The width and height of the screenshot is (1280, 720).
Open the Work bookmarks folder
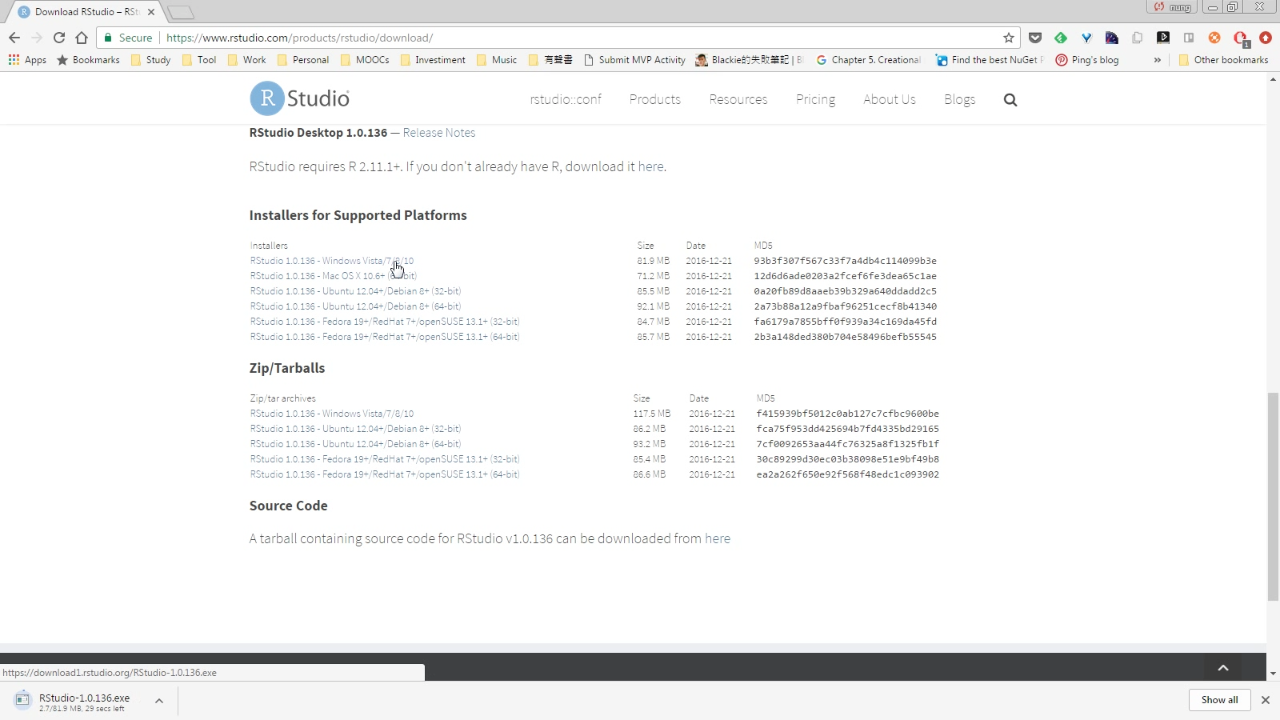pos(246,60)
